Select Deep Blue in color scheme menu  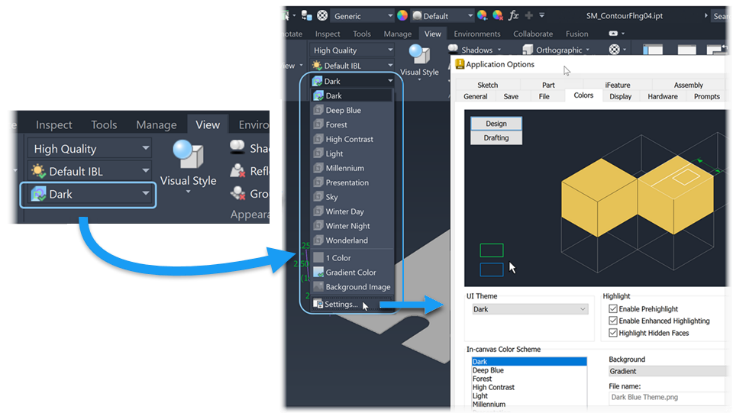point(352,110)
